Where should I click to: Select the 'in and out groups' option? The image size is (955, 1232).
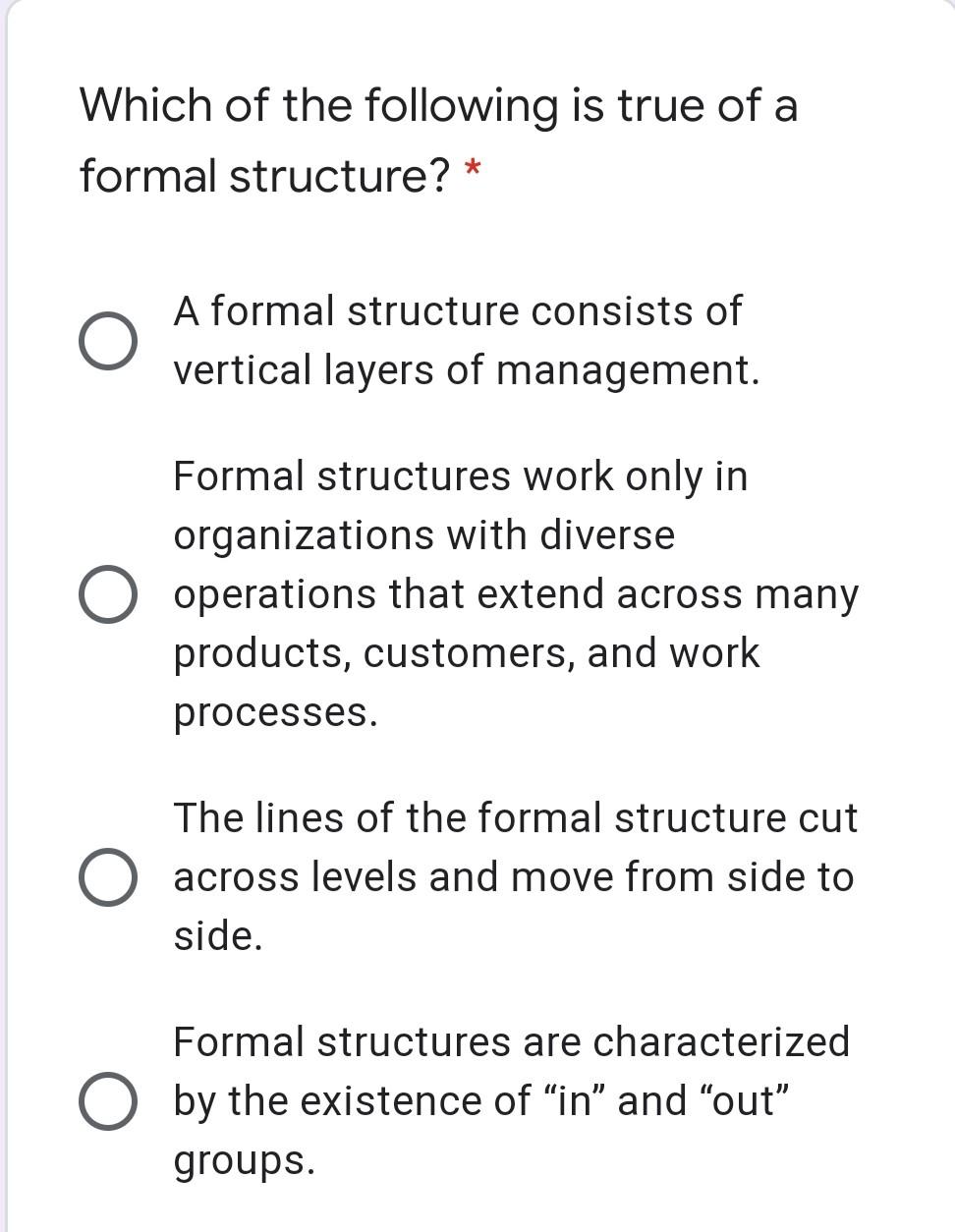(110, 1099)
